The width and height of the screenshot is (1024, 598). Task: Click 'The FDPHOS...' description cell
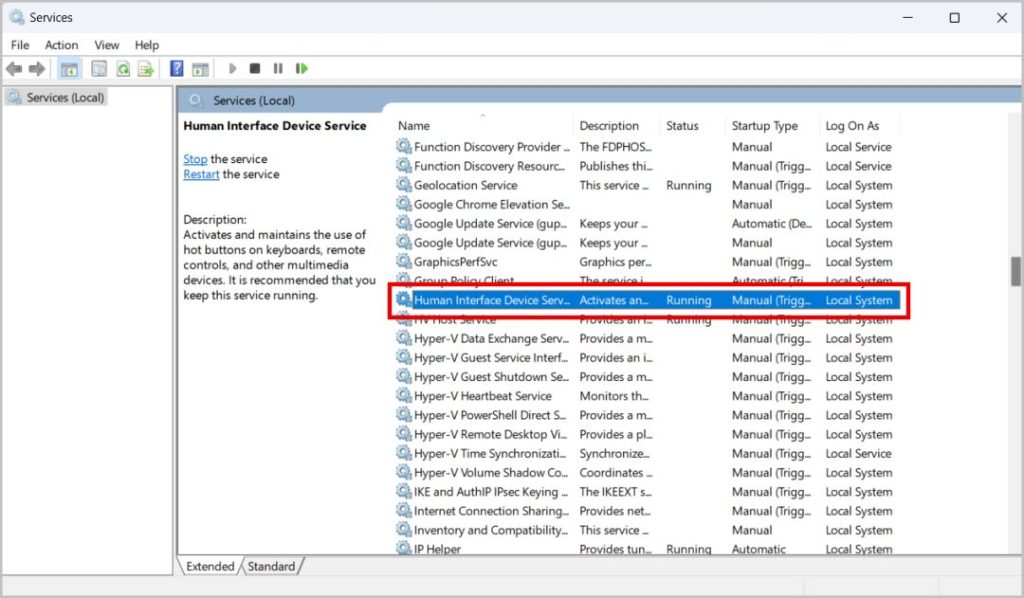tap(615, 146)
